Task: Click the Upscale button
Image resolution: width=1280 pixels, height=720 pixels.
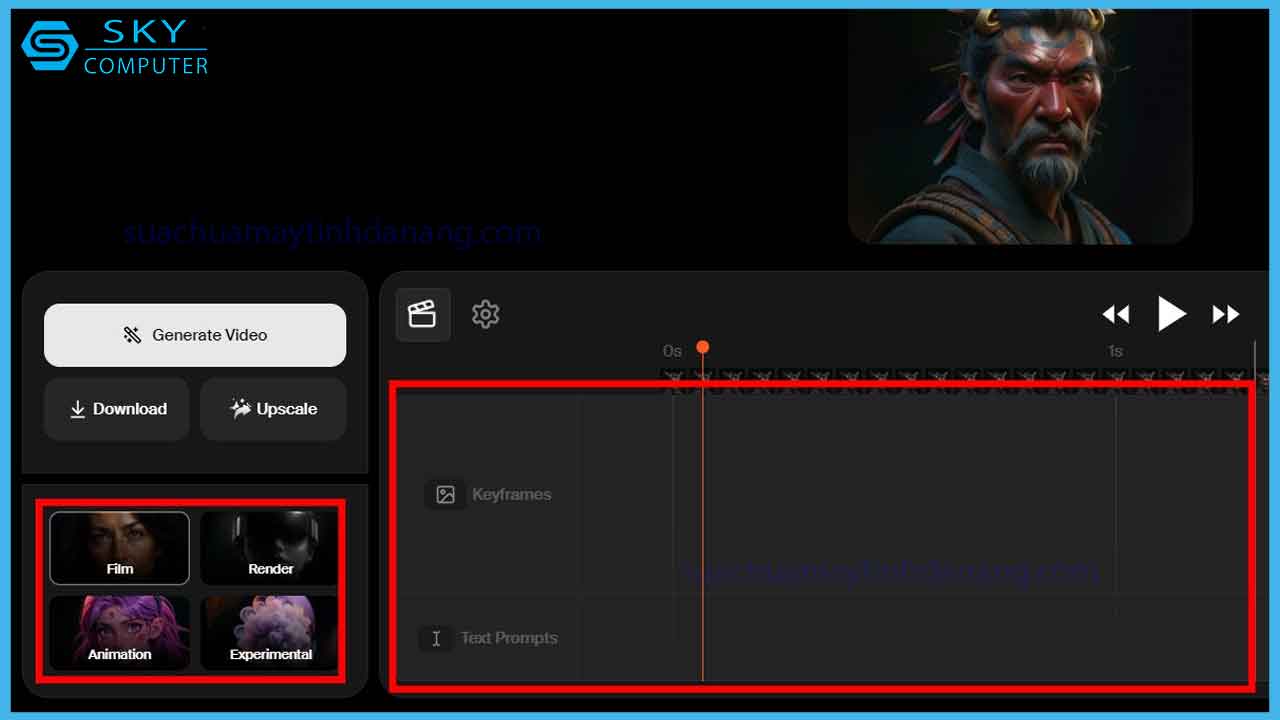Action: coord(273,409)
